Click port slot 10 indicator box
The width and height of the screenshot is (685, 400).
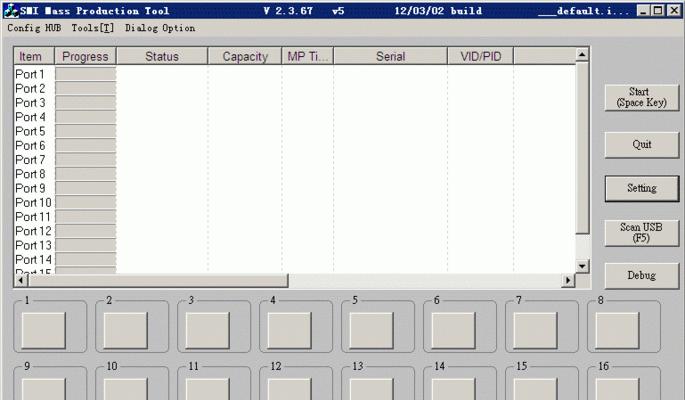coord(125,389)
